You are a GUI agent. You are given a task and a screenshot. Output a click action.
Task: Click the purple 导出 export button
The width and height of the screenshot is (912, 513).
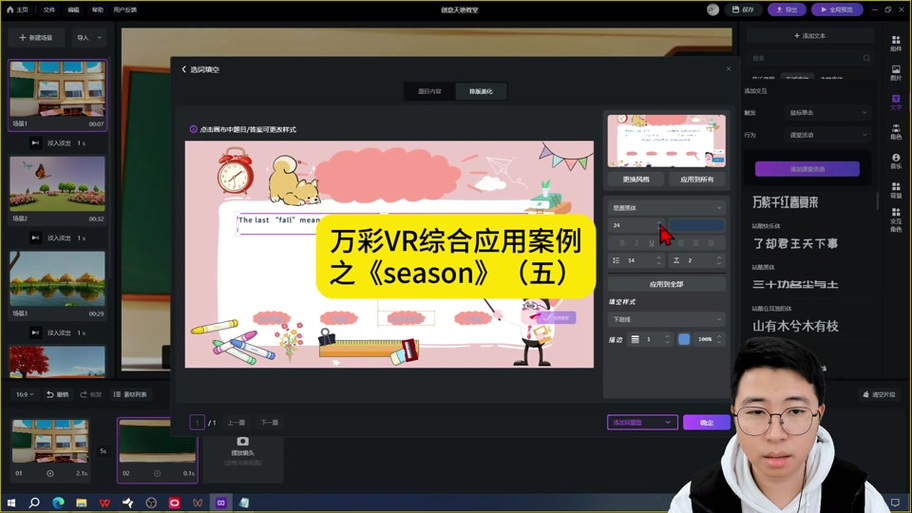pyautogui.click(x=787, y=10)
